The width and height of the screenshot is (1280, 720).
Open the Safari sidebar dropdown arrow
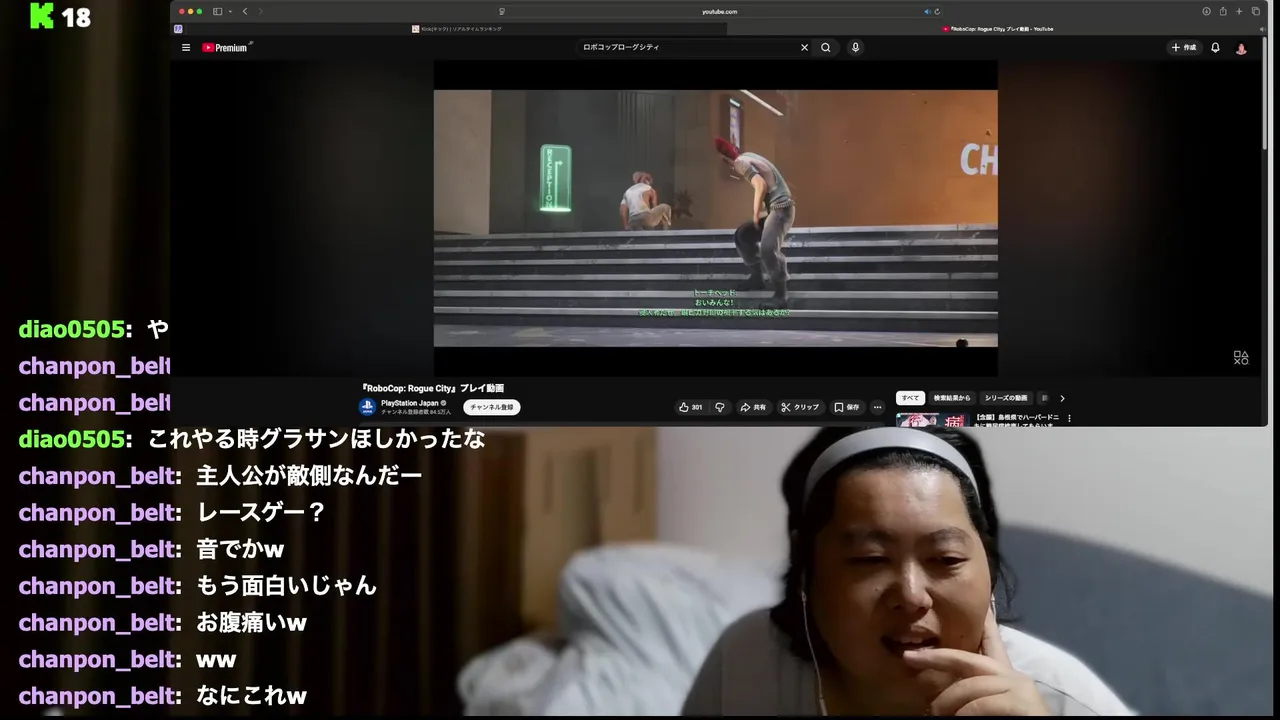[x=229, y=11]
